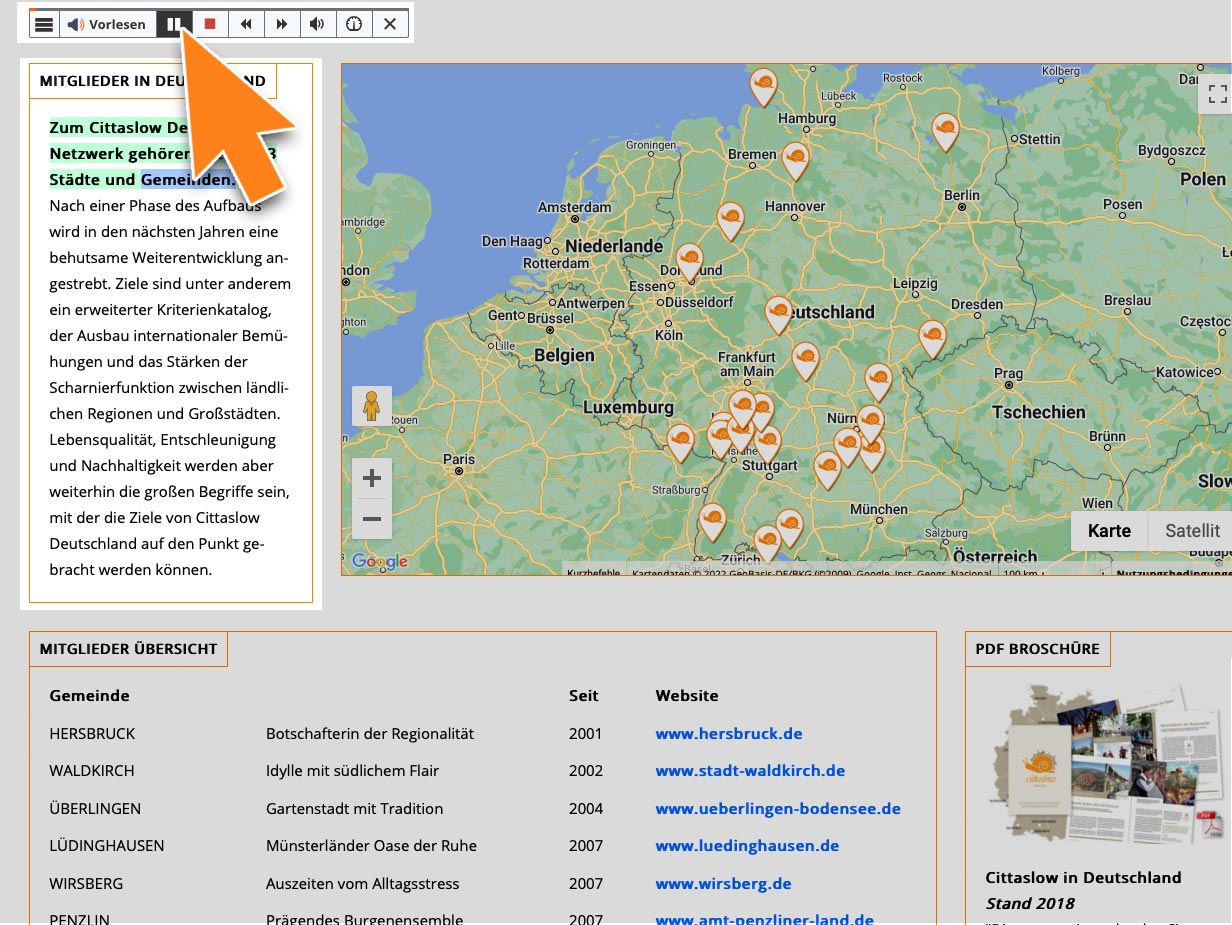The image size is (1232, 925).
Task: Open the player volume control
Action: [x=317, y=24]
